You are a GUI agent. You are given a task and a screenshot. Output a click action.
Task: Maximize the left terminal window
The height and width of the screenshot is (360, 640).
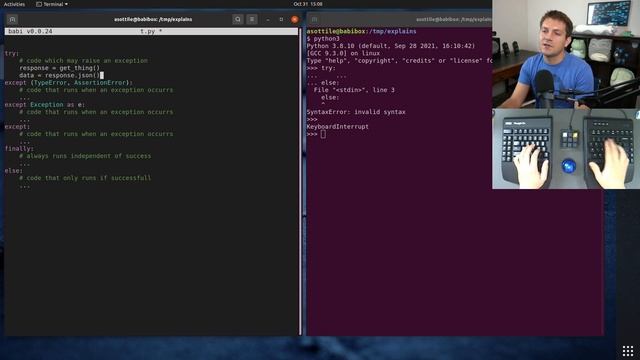pyautogui.click(x=281, y=19)
